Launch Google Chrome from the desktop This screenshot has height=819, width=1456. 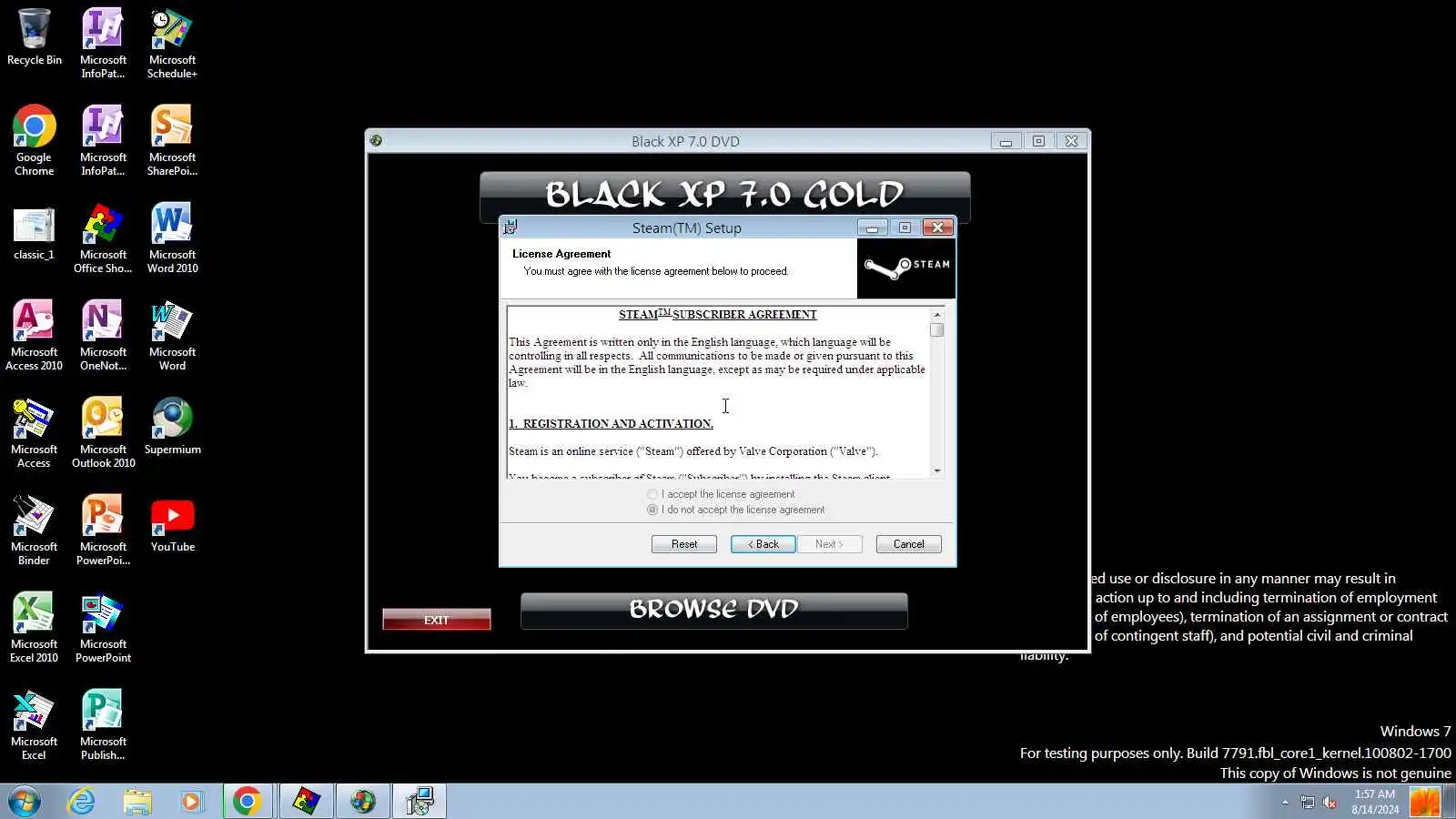[35, 139]
